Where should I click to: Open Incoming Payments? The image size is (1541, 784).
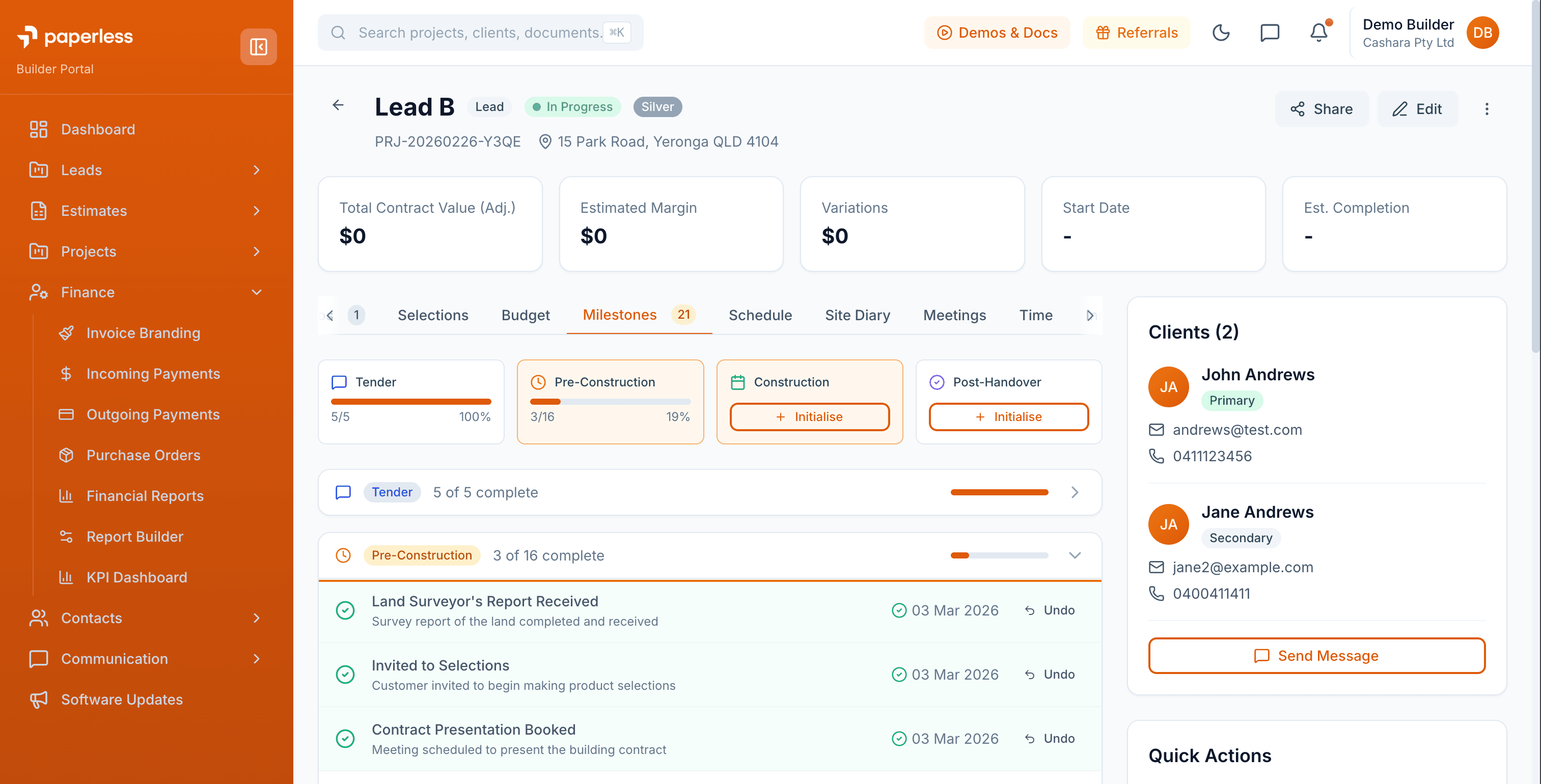point(153,374)
